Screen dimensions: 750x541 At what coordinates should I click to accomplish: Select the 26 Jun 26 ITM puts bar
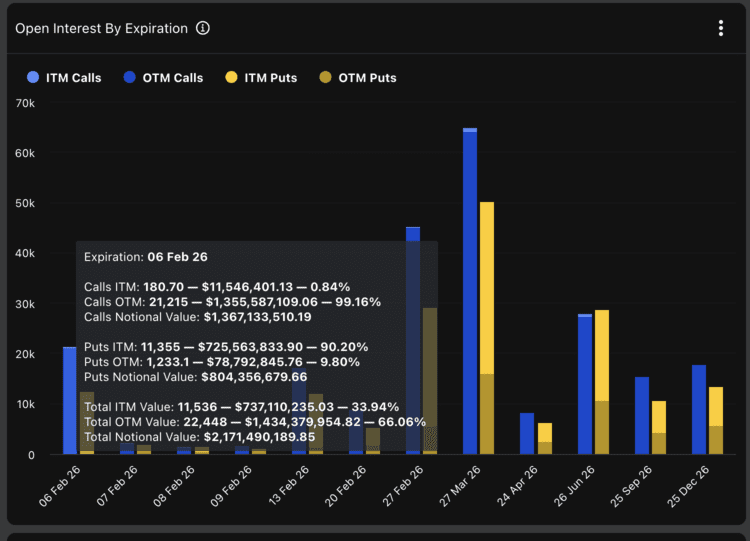coord(602,355)
